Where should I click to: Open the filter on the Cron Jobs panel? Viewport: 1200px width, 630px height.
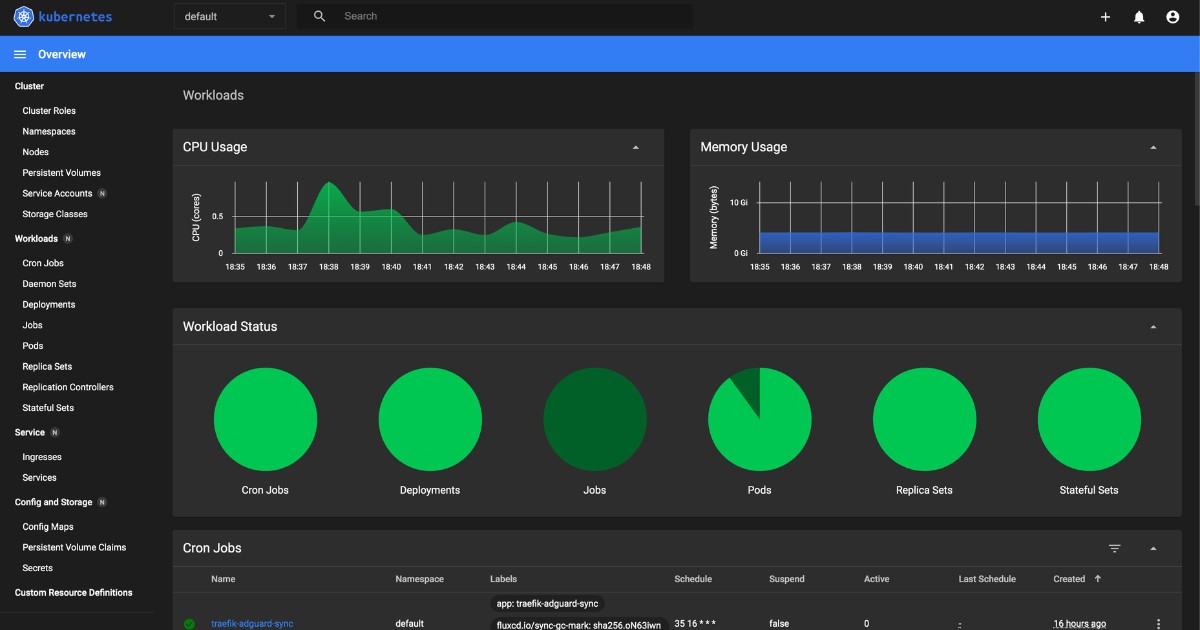click(1114, 548)
